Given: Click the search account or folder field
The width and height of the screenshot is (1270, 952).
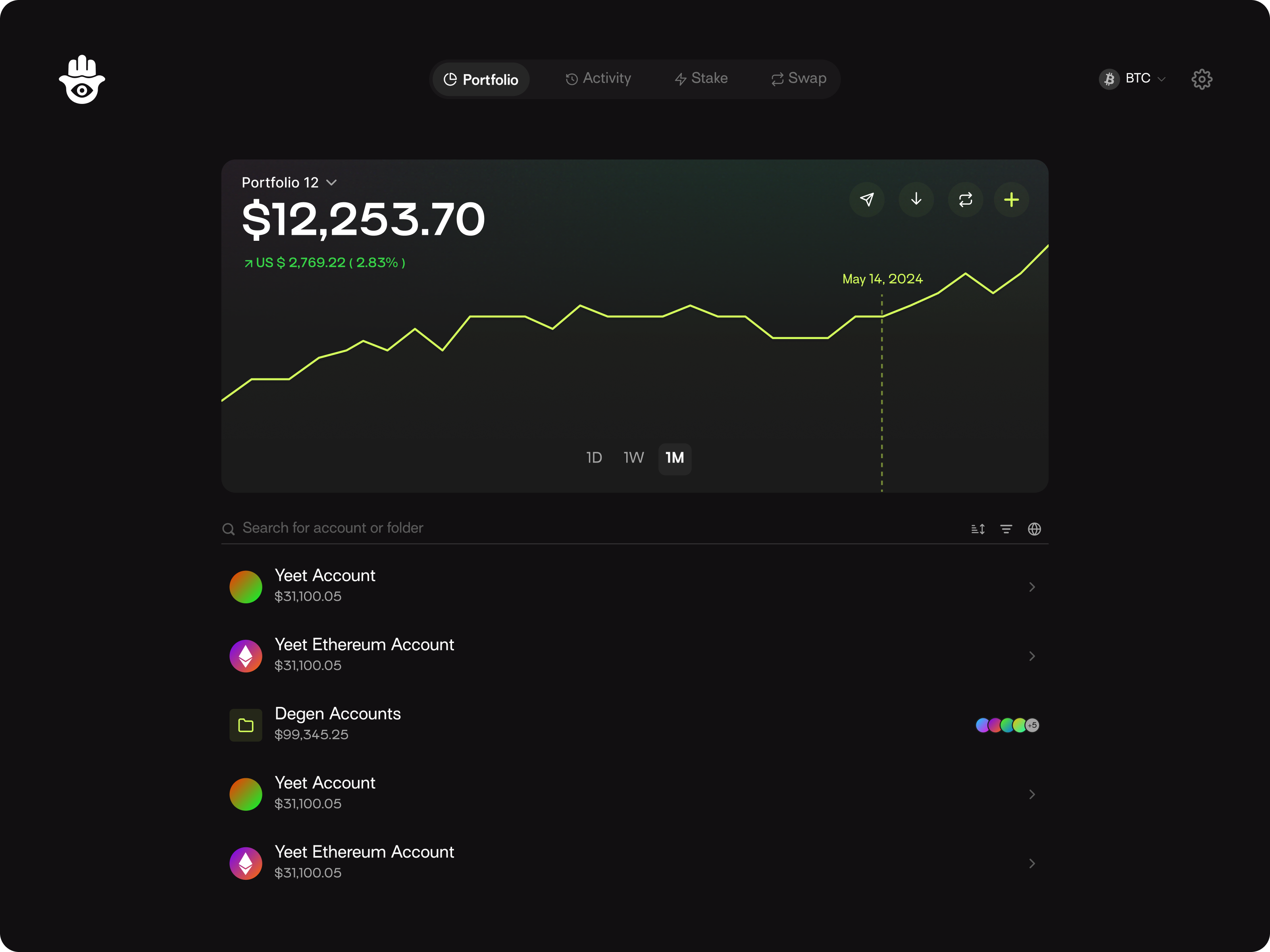Looking at the screenshot, I should coord(333,528).
